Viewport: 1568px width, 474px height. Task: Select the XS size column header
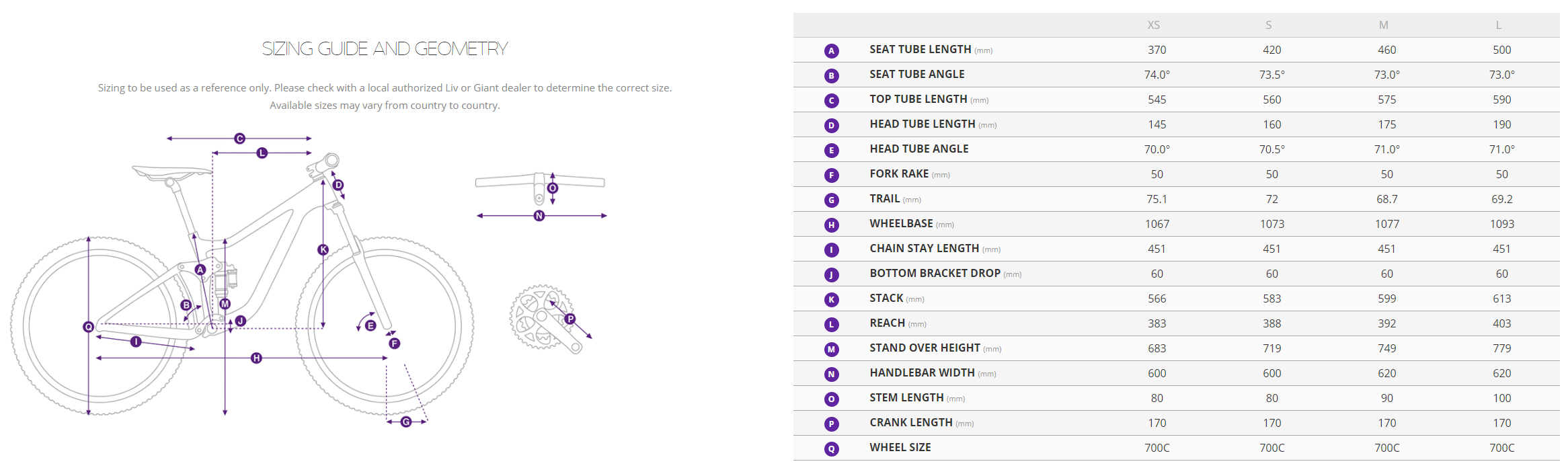point(1153,25)
